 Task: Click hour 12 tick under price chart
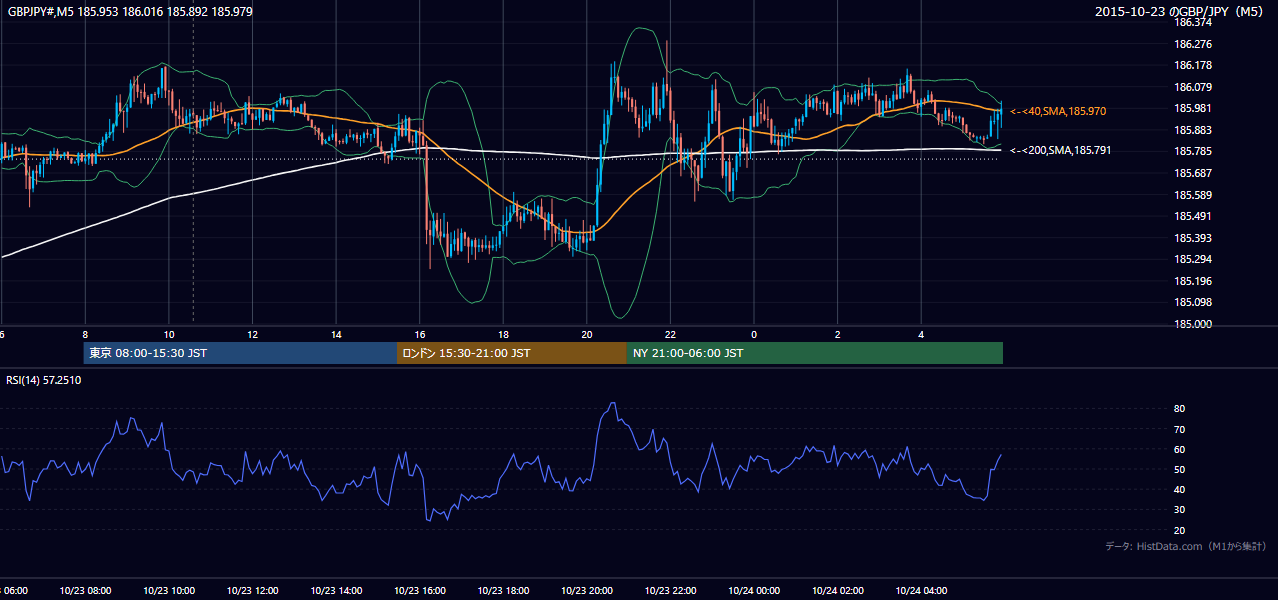pyautogui.click(x=252, y=335)
